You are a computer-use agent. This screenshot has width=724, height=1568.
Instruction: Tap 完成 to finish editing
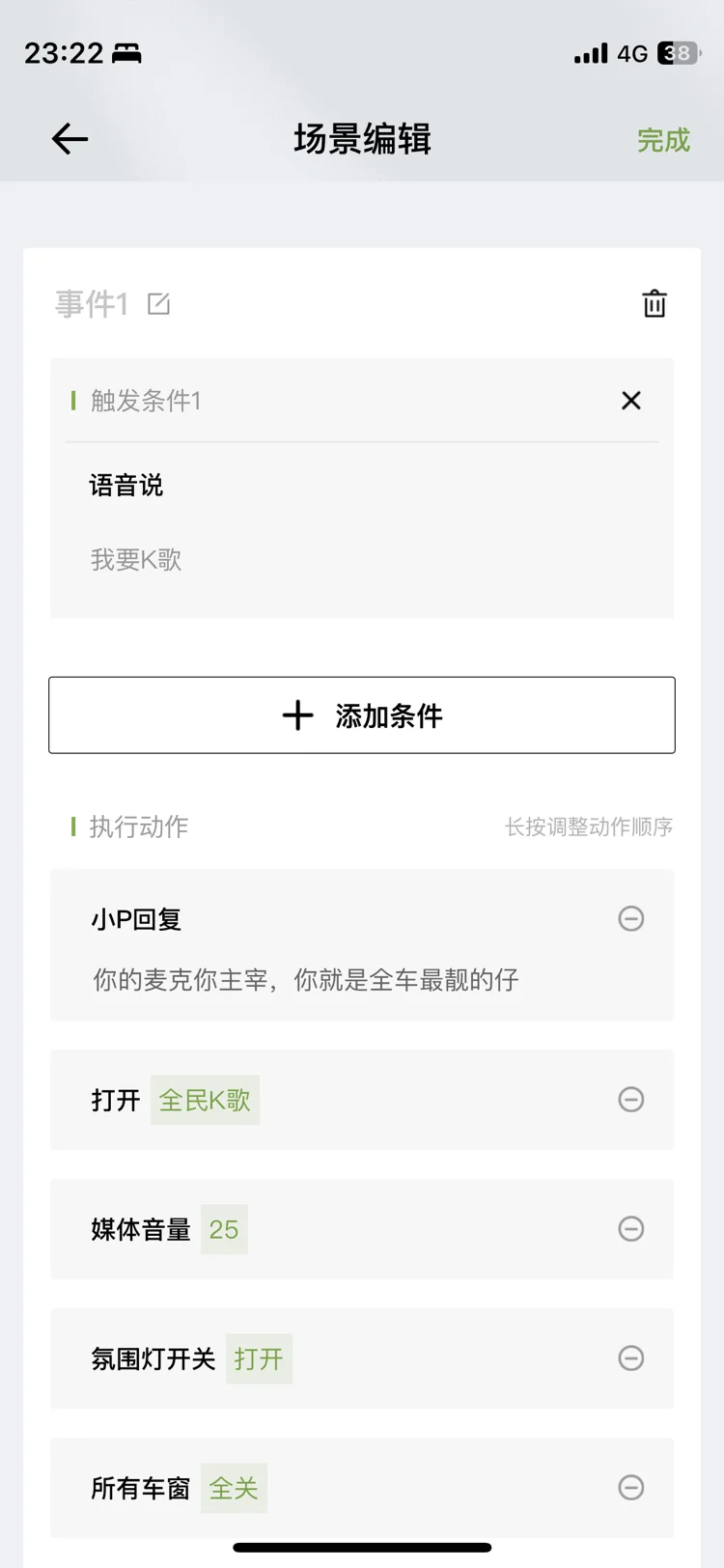point(663,140)
